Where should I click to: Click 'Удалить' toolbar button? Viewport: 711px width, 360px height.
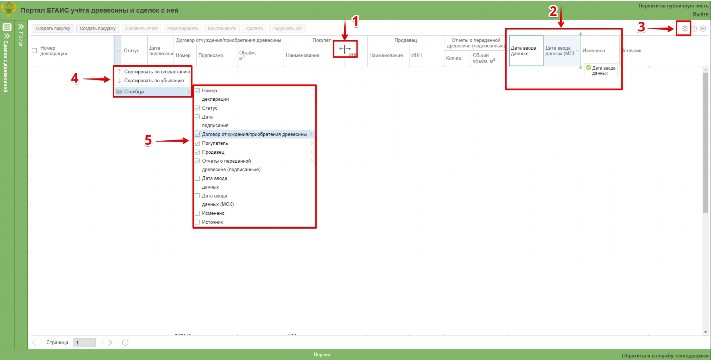coord(254,28)
